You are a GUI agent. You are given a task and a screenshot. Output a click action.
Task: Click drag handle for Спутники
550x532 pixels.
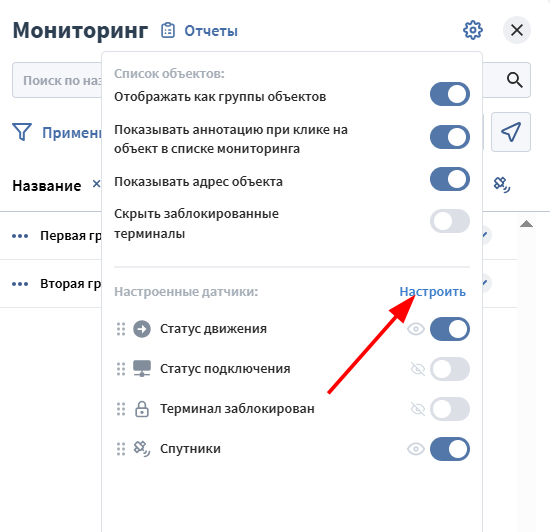click(121, 449)
